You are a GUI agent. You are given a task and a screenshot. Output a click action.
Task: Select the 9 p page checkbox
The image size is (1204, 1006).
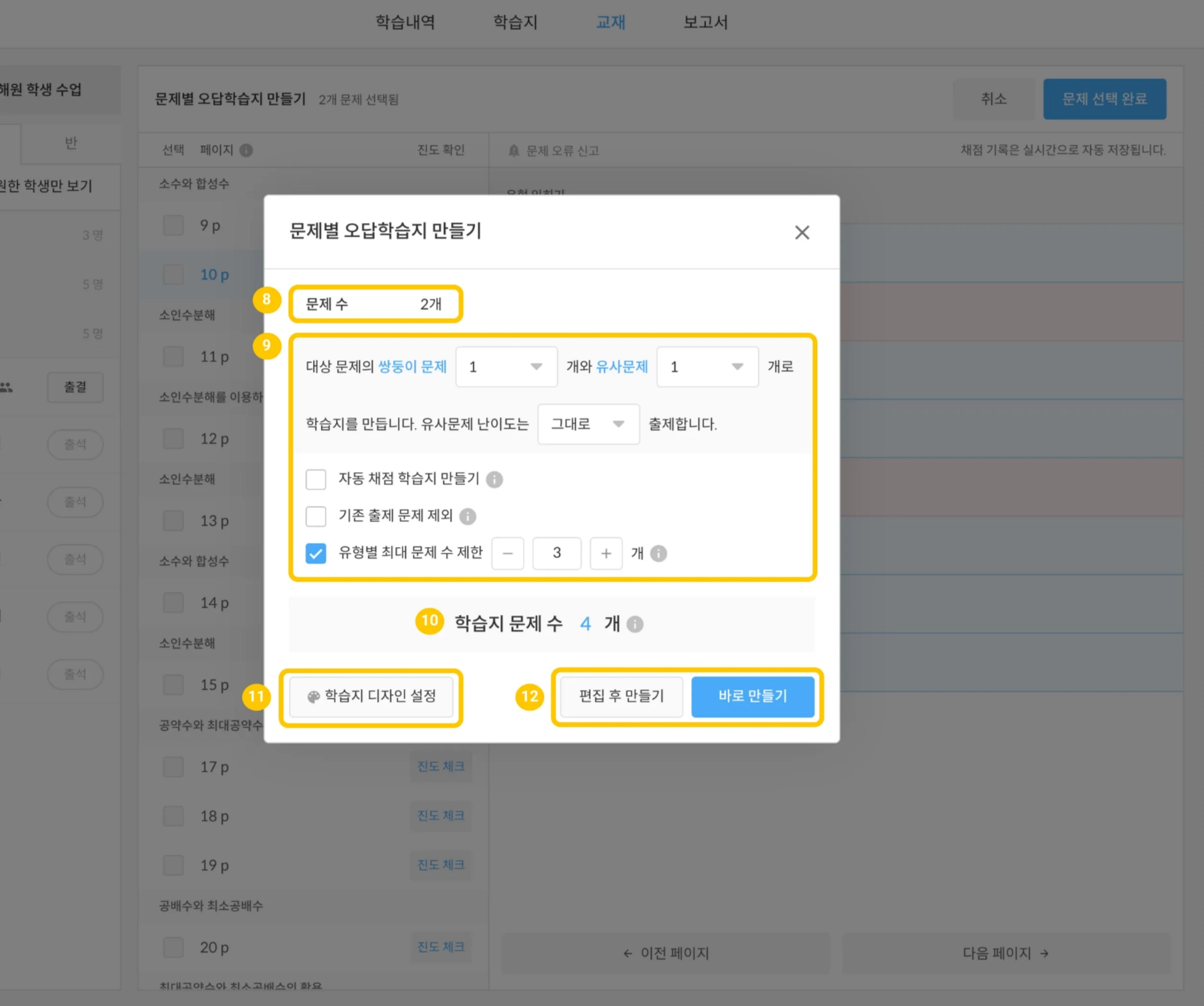point(173,226)
